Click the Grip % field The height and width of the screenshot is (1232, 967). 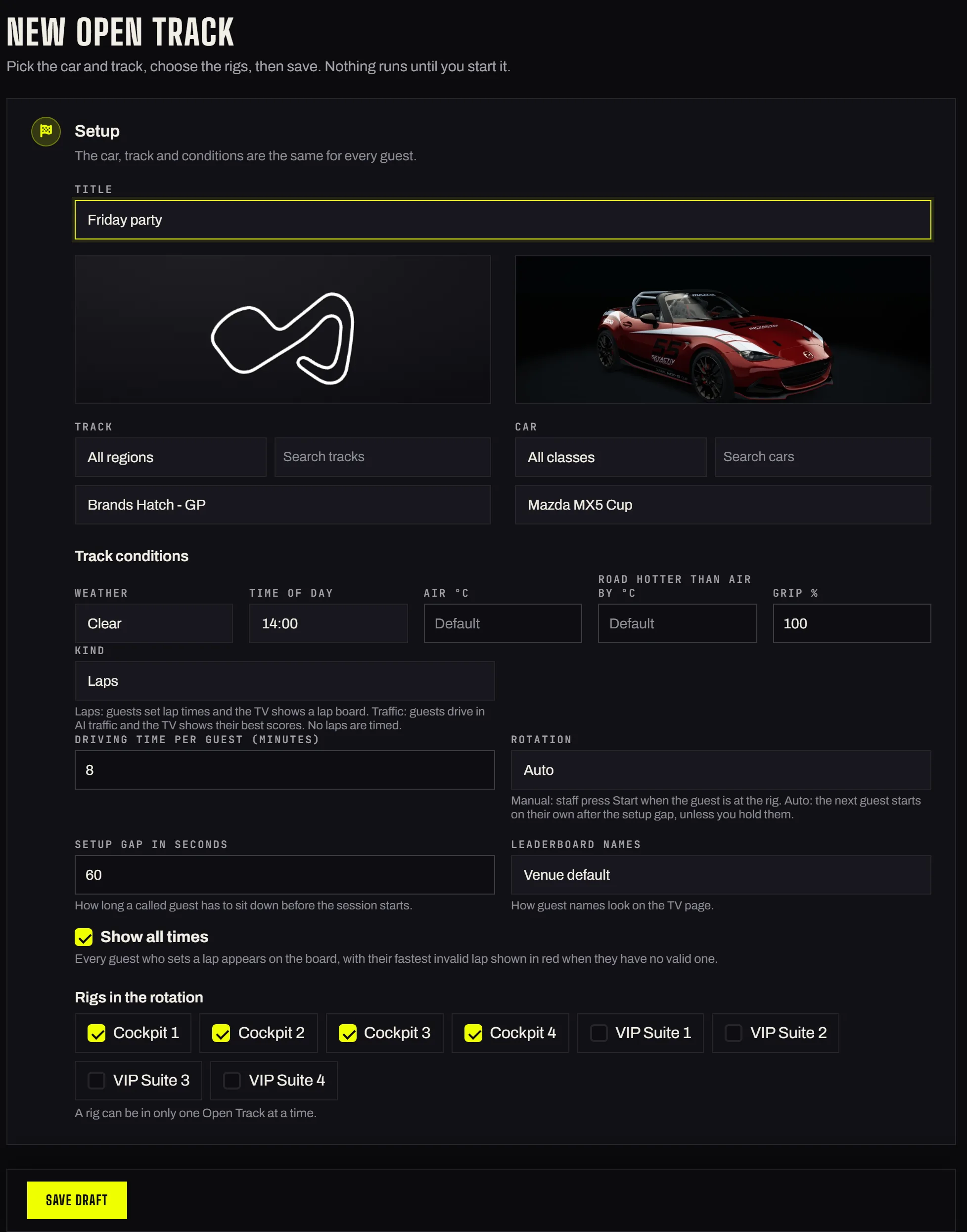pos(851,623)
